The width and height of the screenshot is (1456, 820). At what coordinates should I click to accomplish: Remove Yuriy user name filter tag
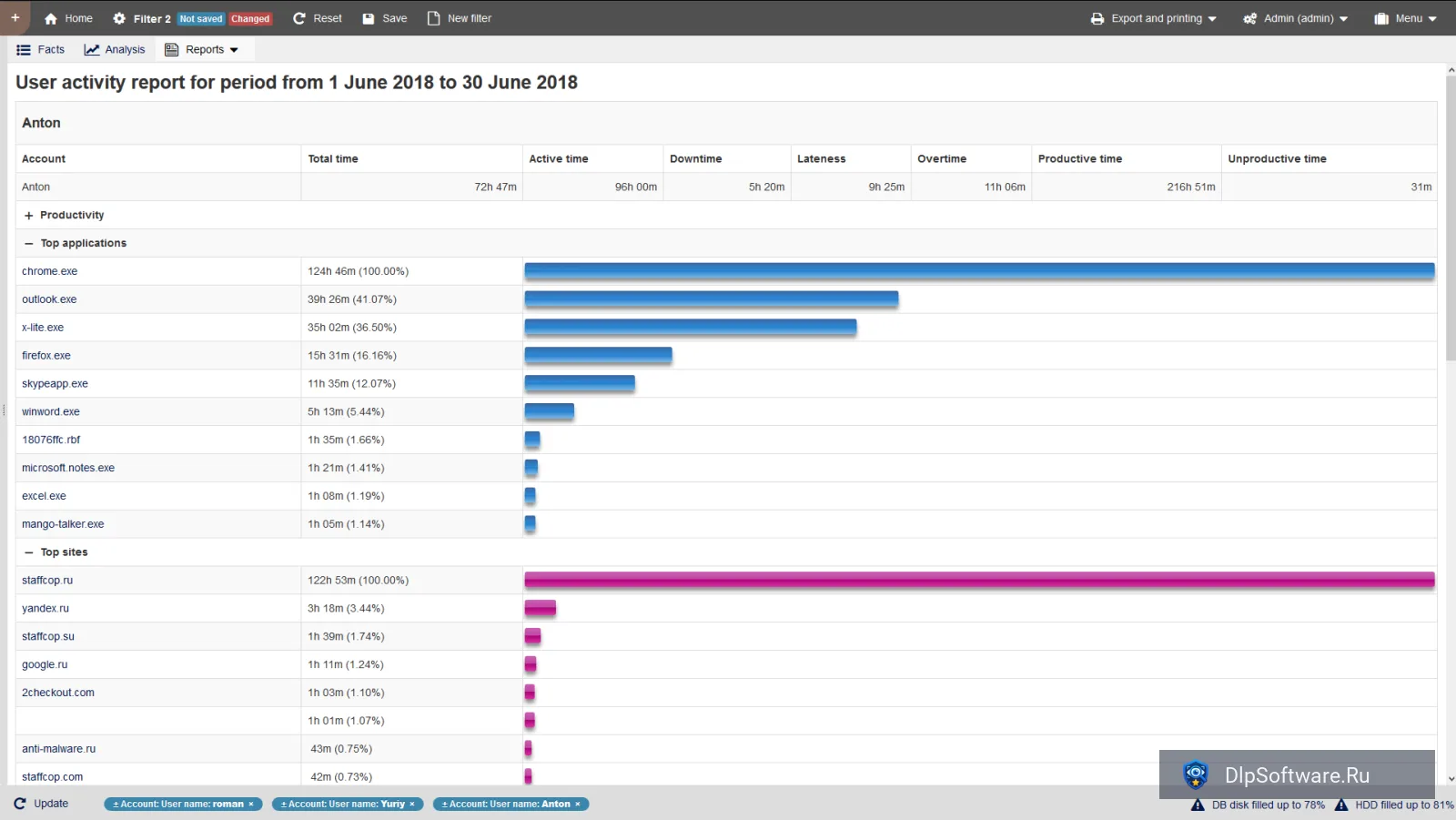pyautogui.click(x=411, y=805)
